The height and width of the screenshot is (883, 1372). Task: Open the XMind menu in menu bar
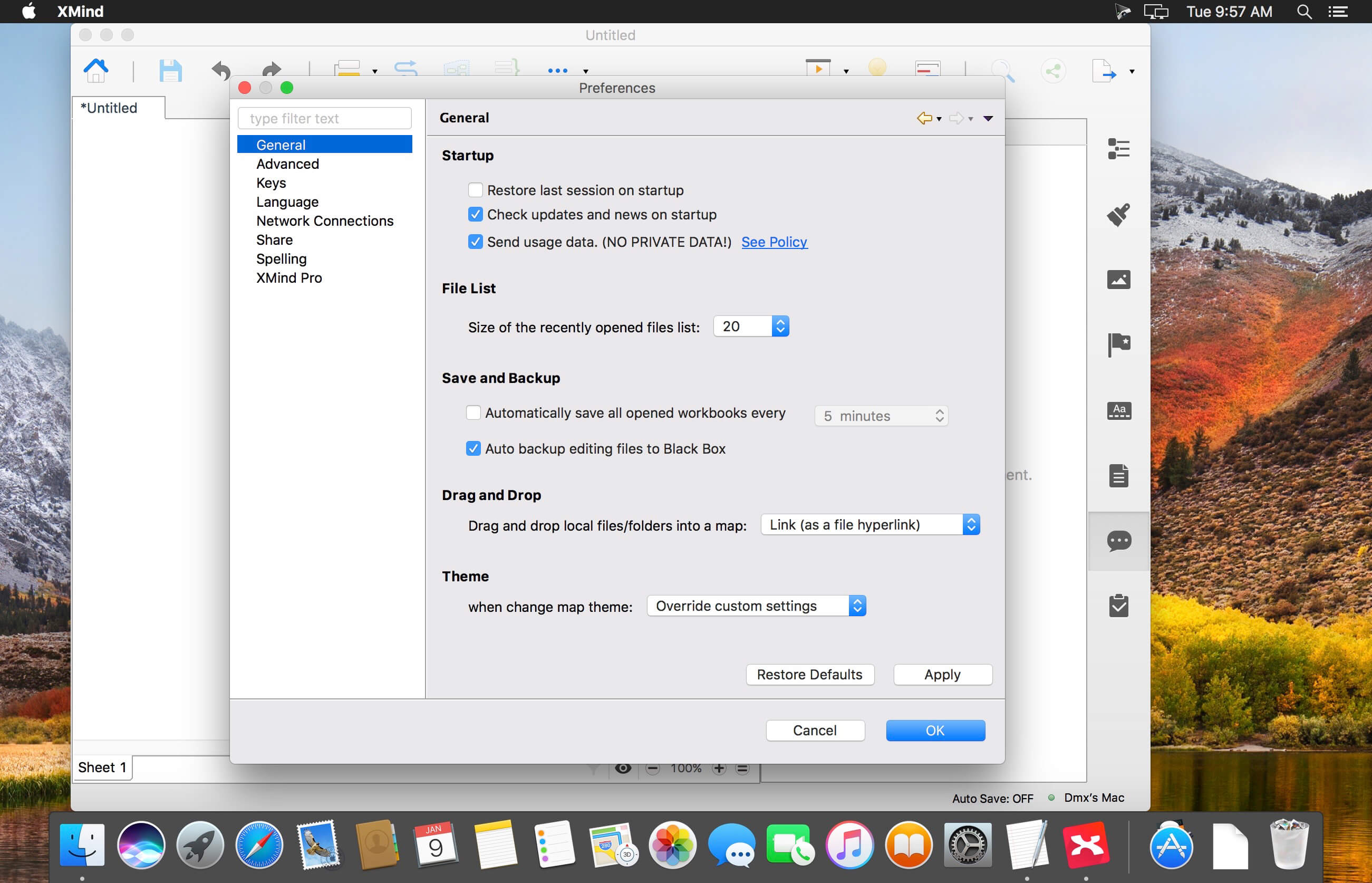click(x=80, y=12)
